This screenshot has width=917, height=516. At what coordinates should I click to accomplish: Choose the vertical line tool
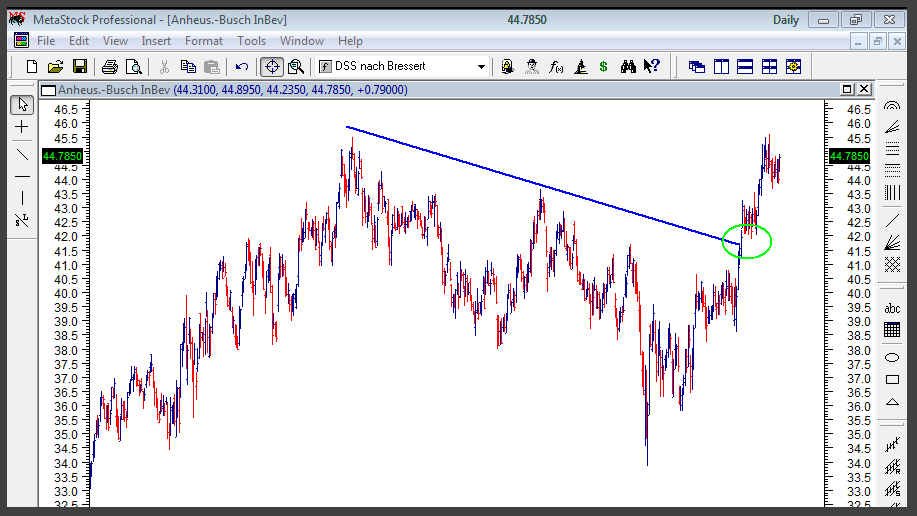(x=22, y=198)
